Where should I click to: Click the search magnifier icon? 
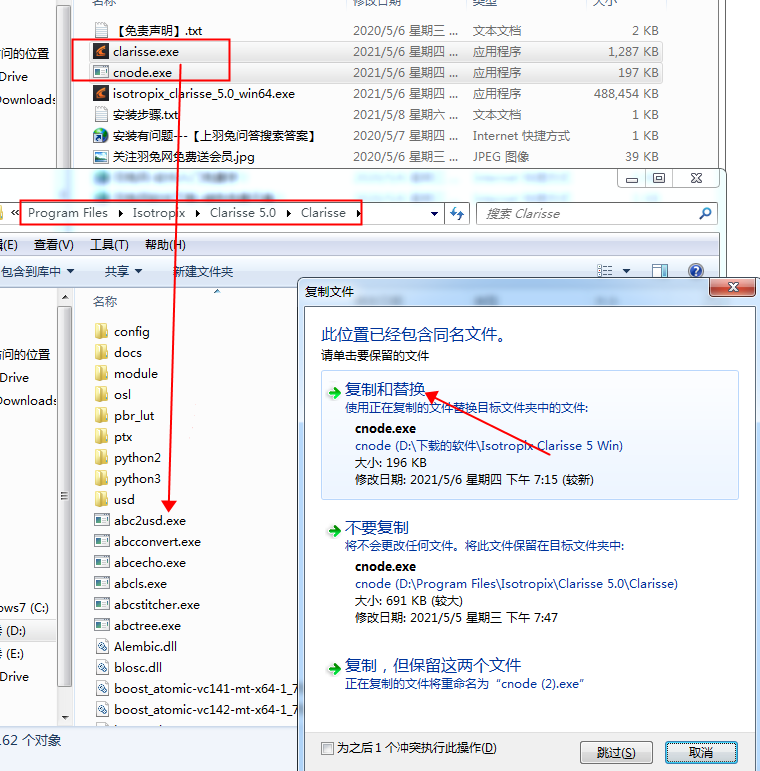(706, 213)
